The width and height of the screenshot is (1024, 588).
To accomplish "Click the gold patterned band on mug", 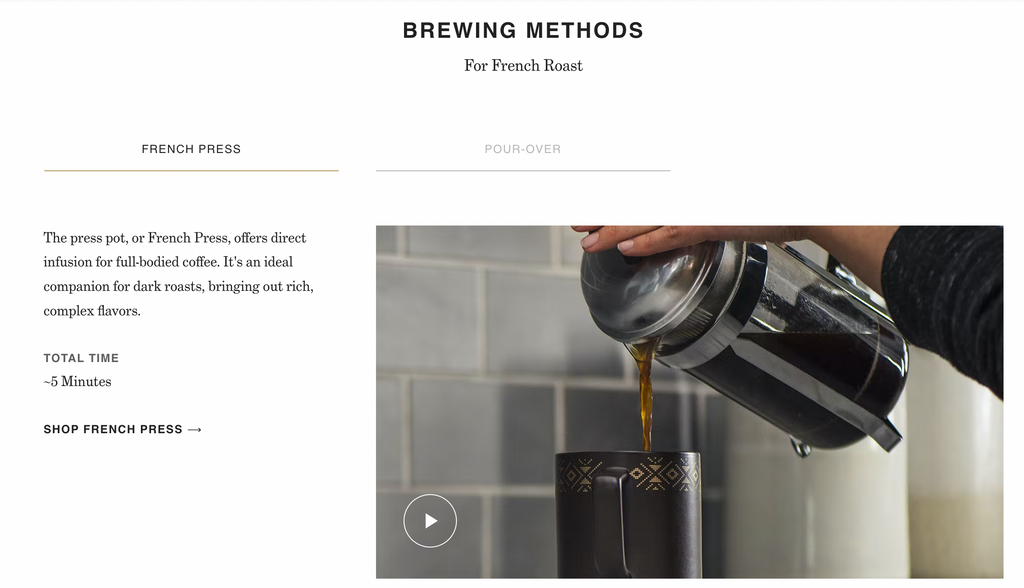I will [x=628, y=474].
